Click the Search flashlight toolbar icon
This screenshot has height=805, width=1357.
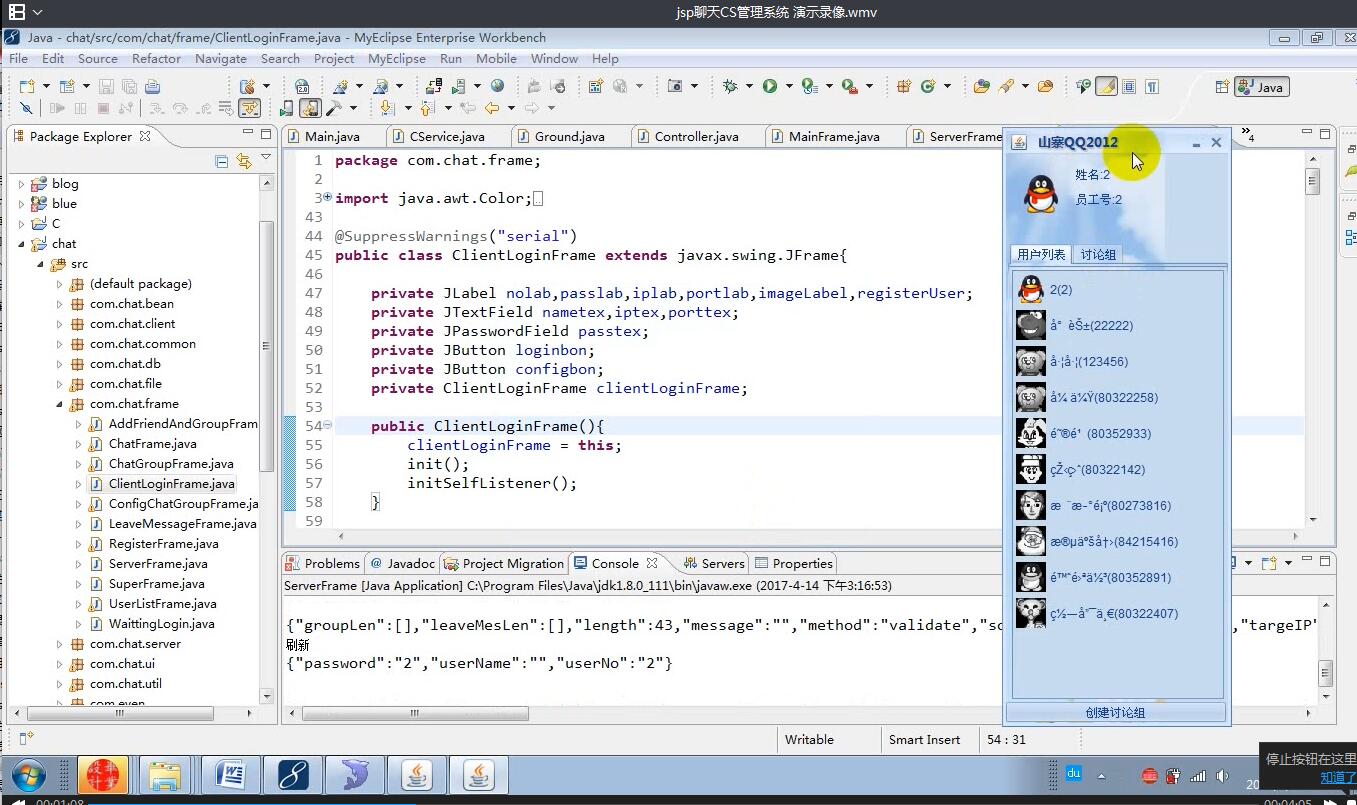tap(1006, 86)
